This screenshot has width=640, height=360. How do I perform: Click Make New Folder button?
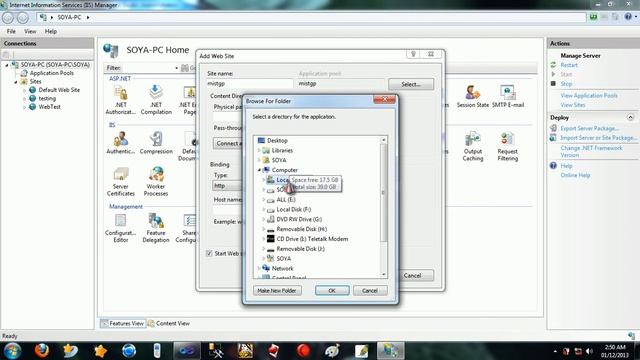tap(277, 291)
